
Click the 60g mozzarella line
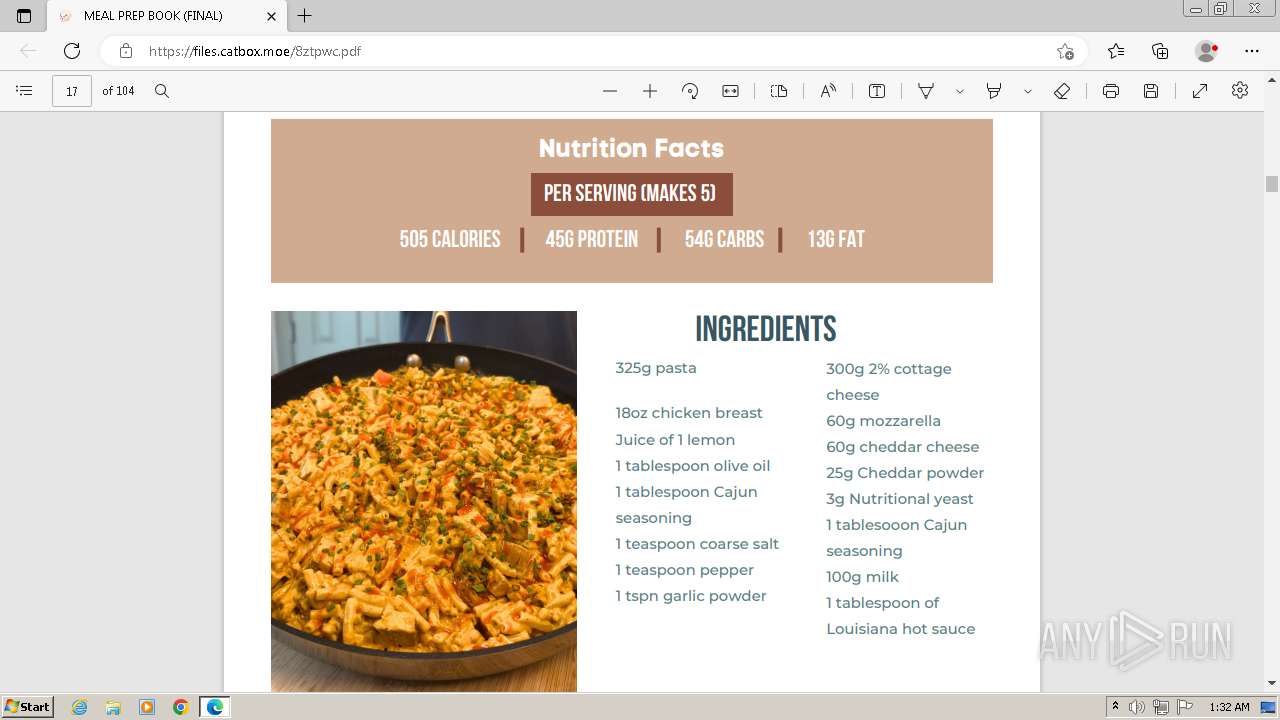[883, 421]
